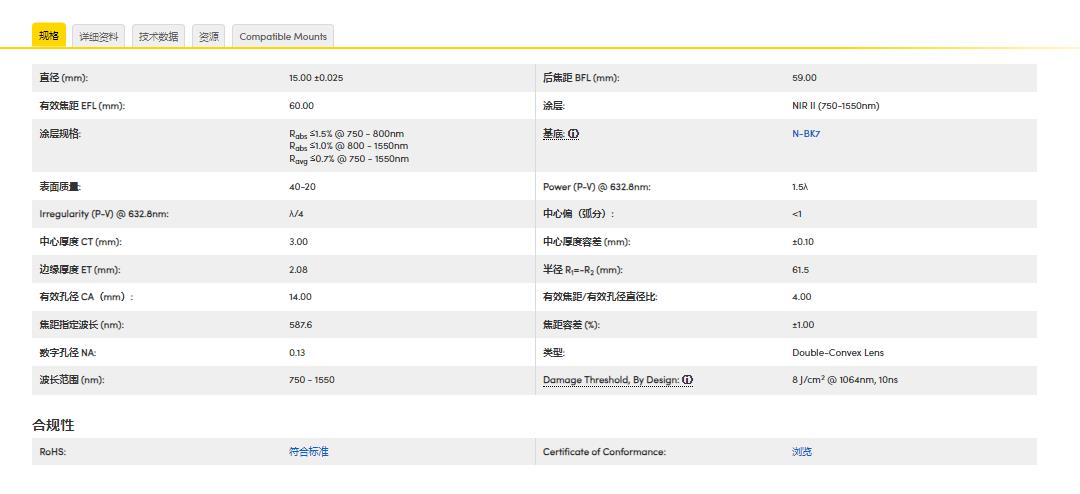Click the NIR II (750-1550nm) coating value
This screenshot has width=1080, height=494.
pyautogui.click(x=835, y=106)
